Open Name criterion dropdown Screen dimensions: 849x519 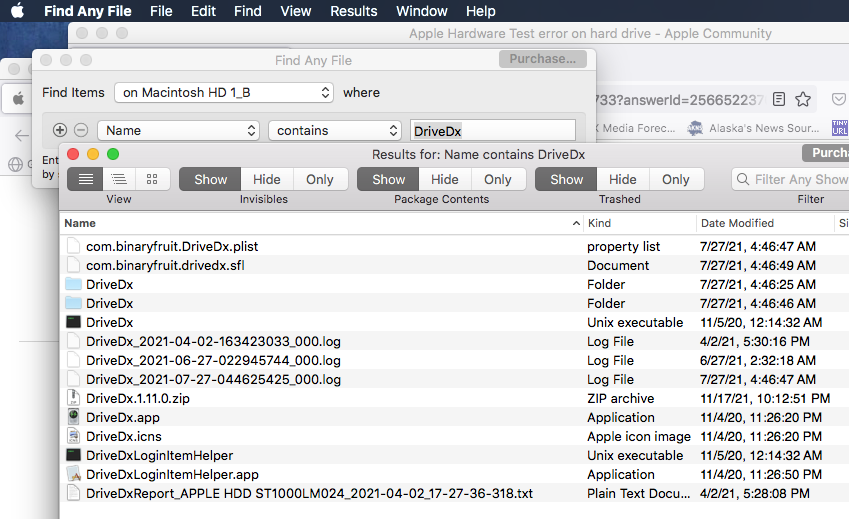tap(178, 130)
